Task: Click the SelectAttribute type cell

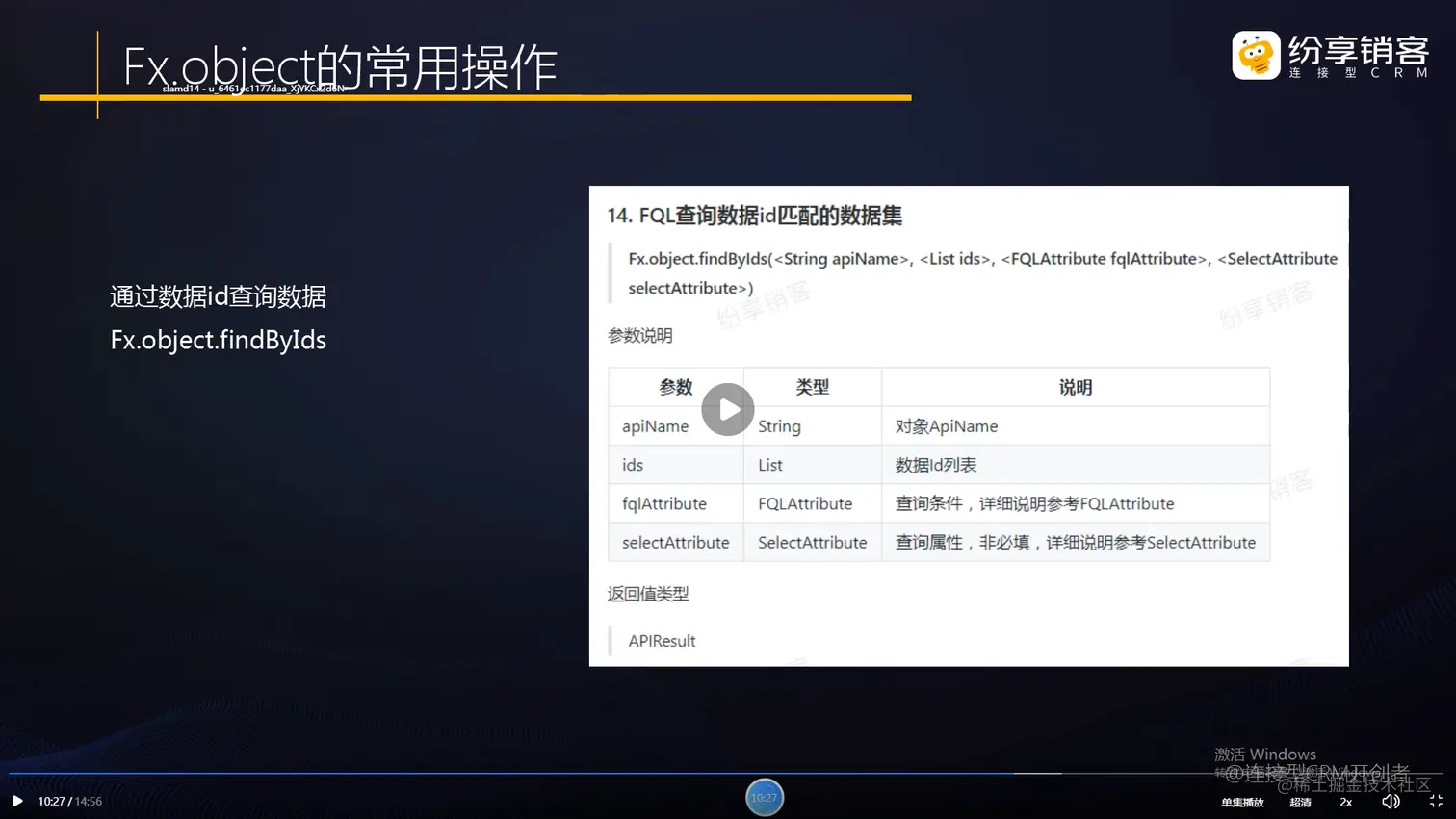Action: click(813, 542)
